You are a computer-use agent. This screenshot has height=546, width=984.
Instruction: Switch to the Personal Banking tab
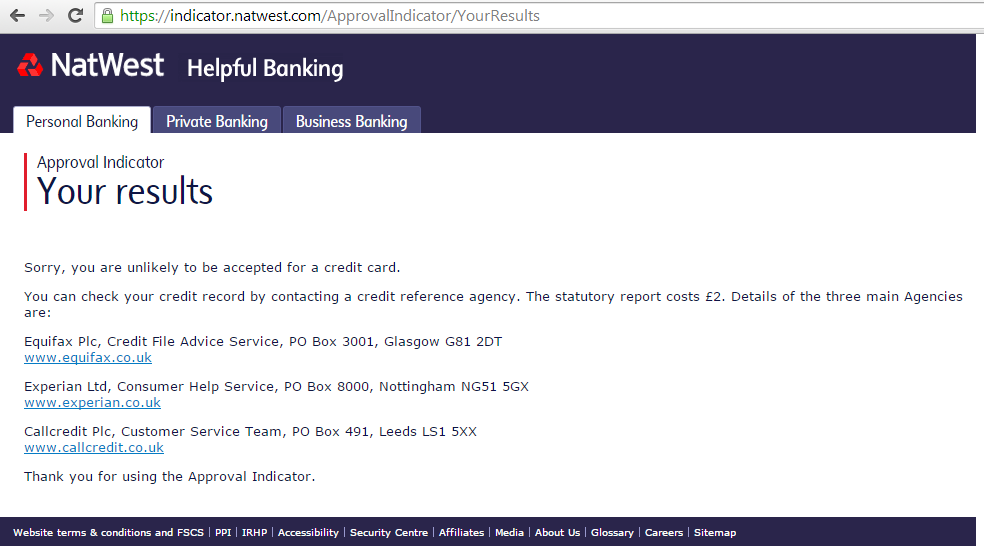pyautogui.click(x=82, y=120)
